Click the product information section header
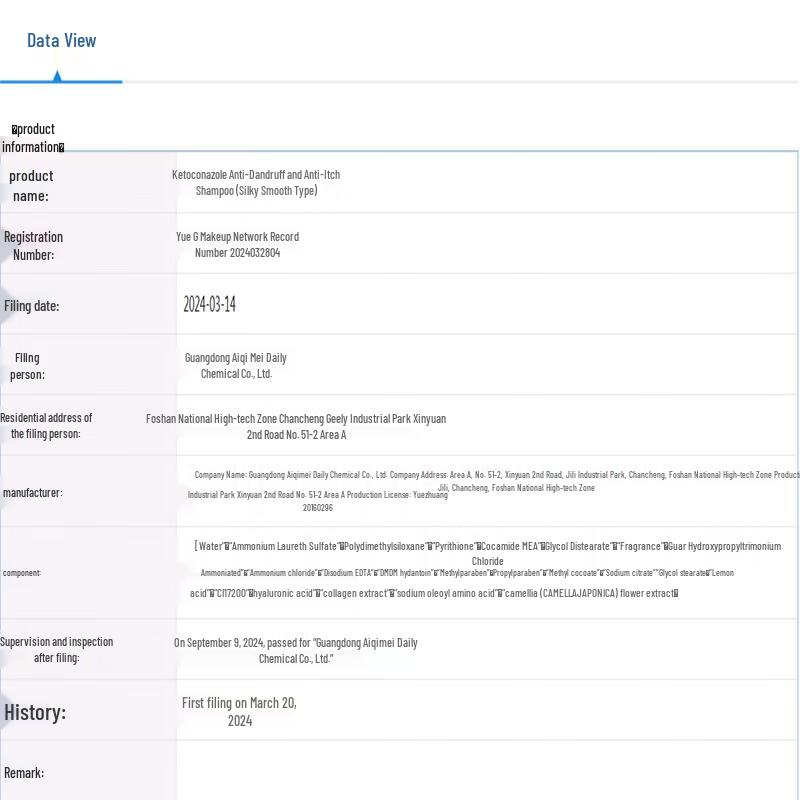The height and width of the screenshot is (800, 800). point(33,138)
